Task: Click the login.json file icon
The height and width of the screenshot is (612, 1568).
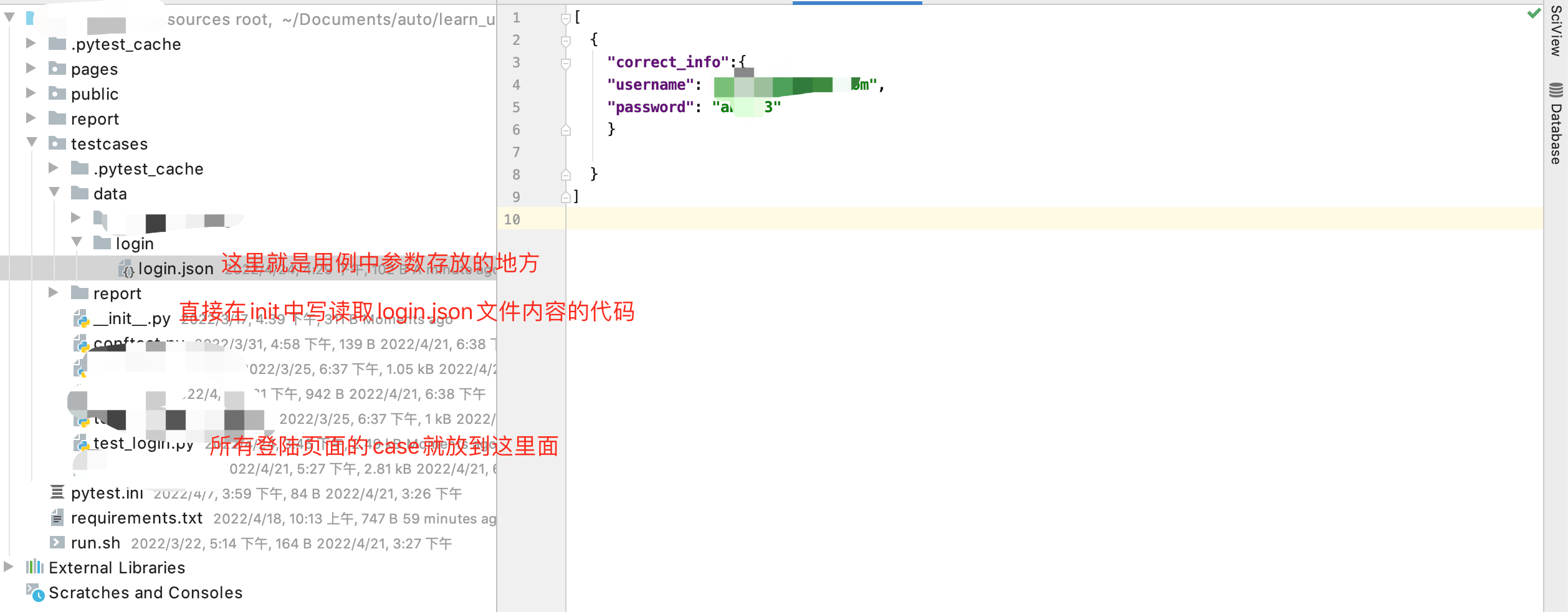Action: 126,269
